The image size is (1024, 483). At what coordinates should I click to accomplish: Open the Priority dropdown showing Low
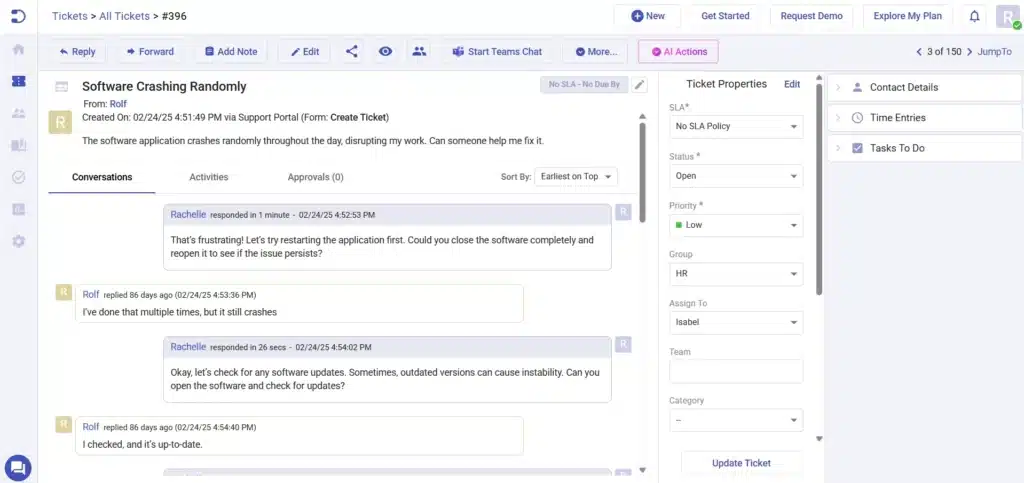[x=736, y=225]
